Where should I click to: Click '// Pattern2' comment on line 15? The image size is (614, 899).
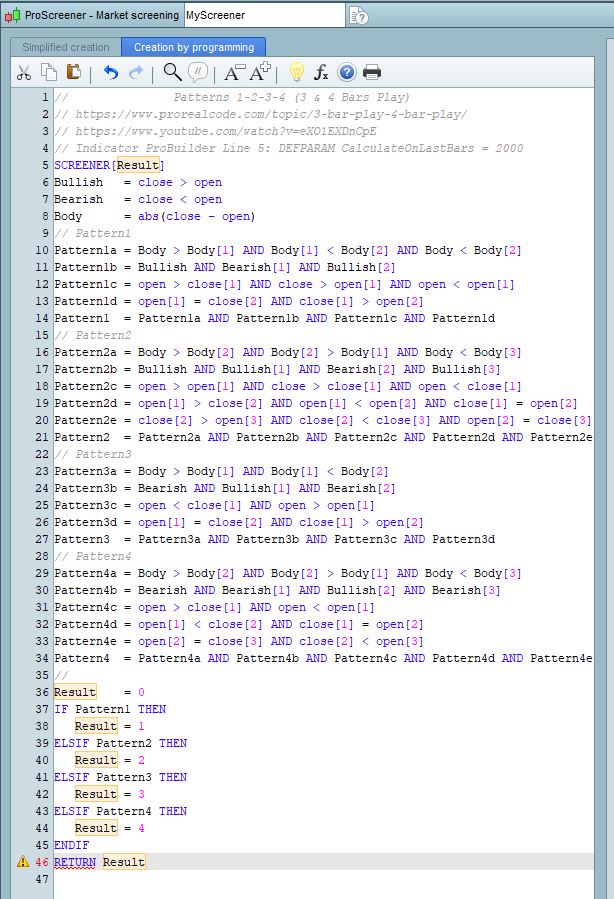point(92,335)
